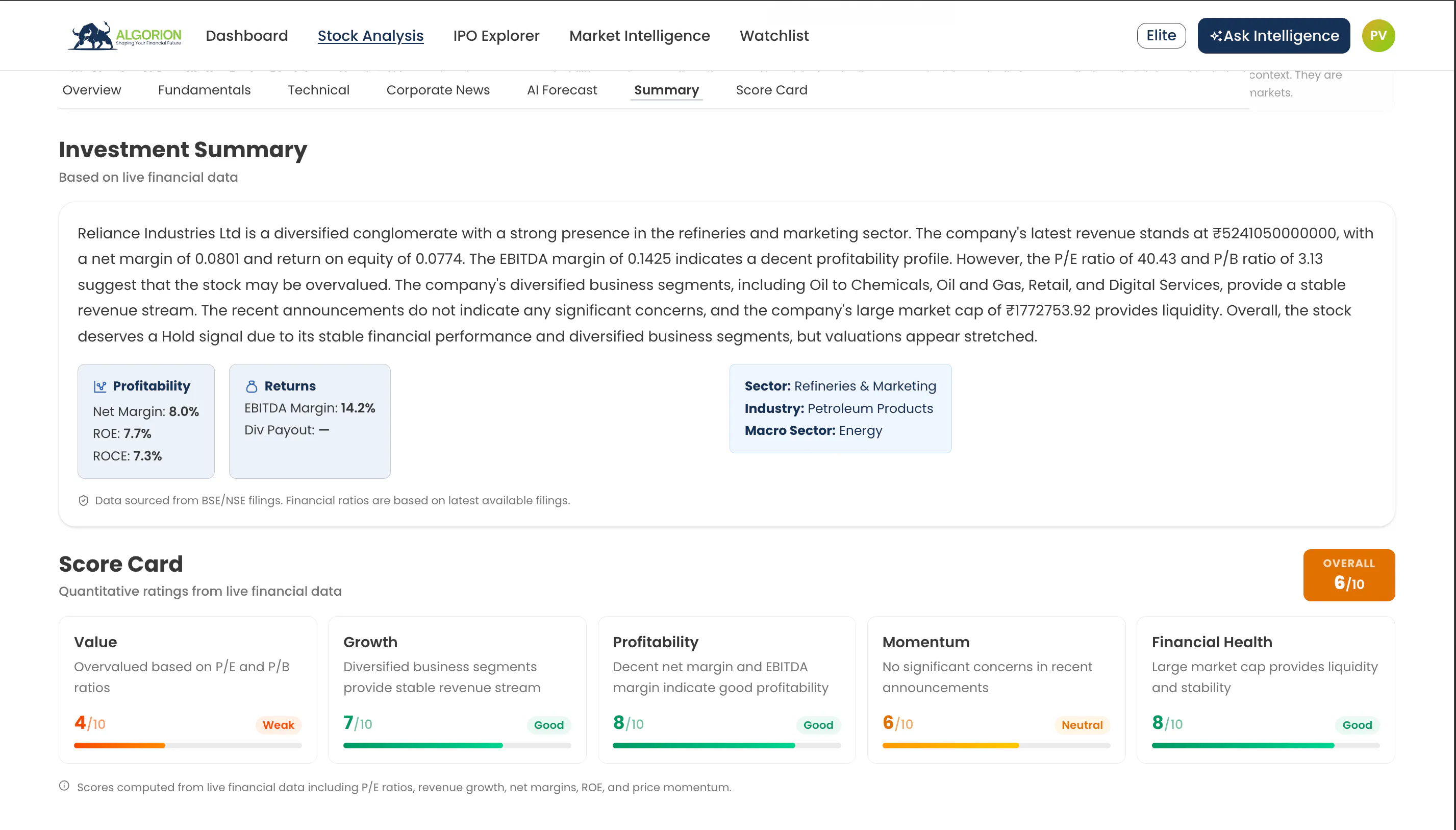Open the Watchlist page
The height and width of the screenshot is (830, 1456).
[x=773, y=36]
